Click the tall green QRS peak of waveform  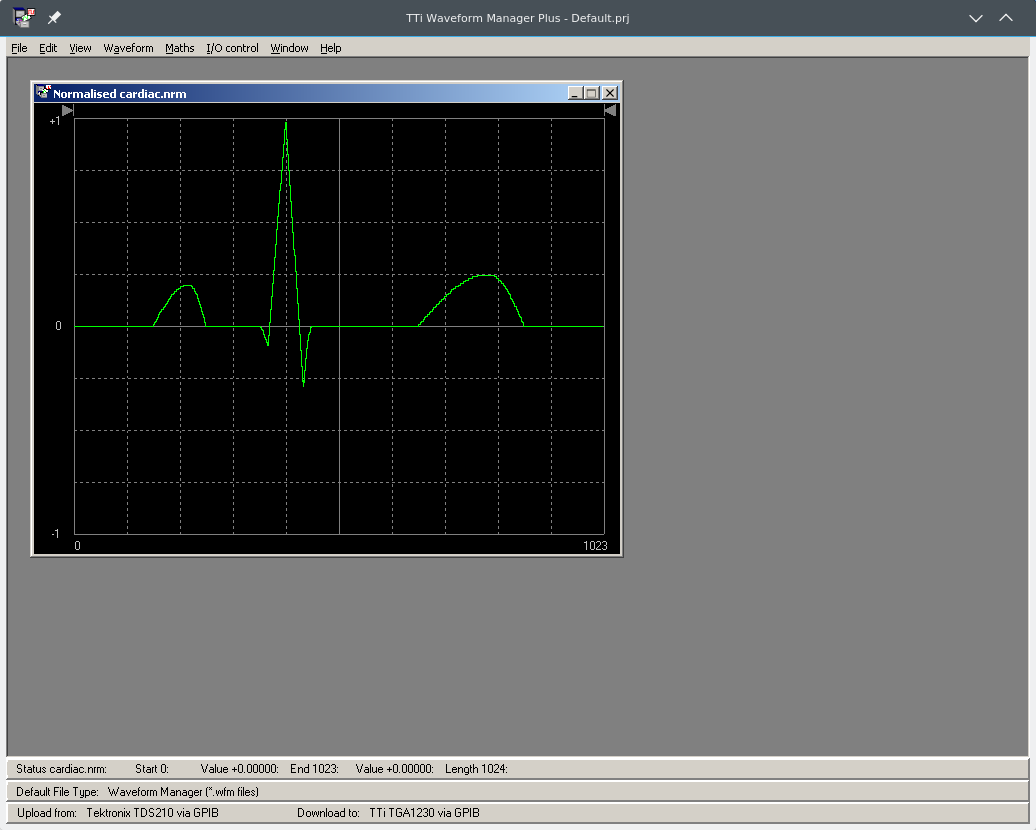coord(286,124)
